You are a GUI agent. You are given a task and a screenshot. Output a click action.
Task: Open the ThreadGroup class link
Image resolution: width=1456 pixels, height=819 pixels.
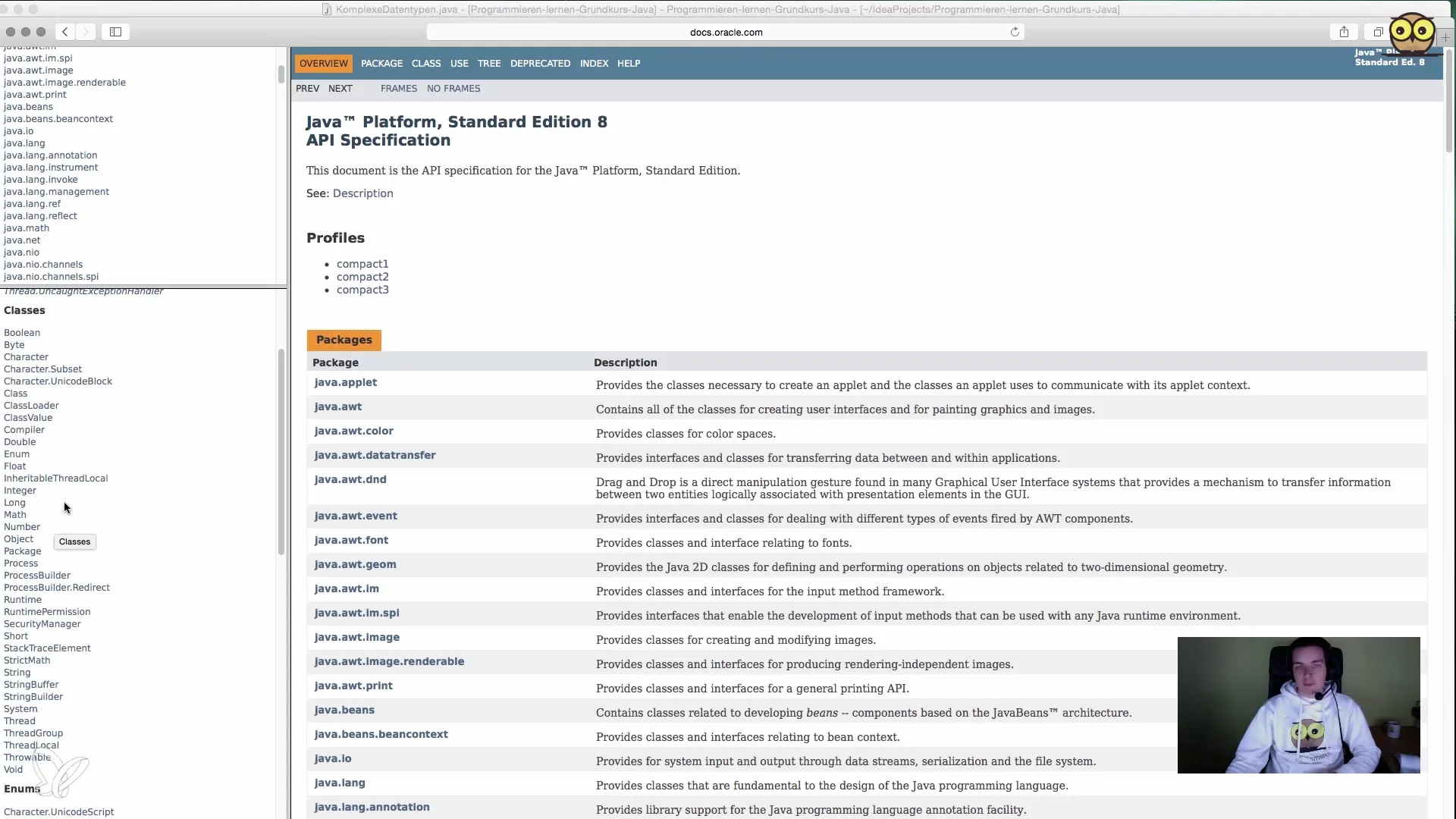point(33,733)
